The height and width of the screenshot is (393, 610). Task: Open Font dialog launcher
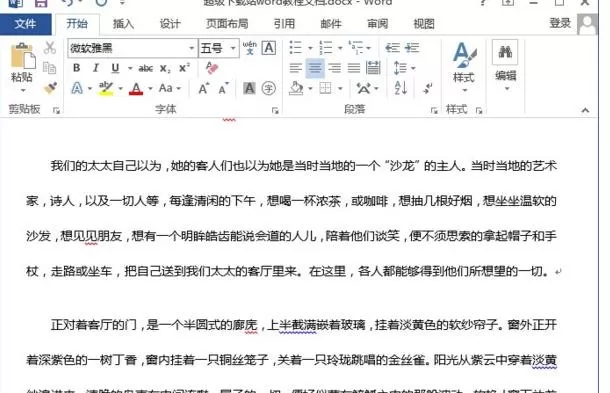[275, 111]
